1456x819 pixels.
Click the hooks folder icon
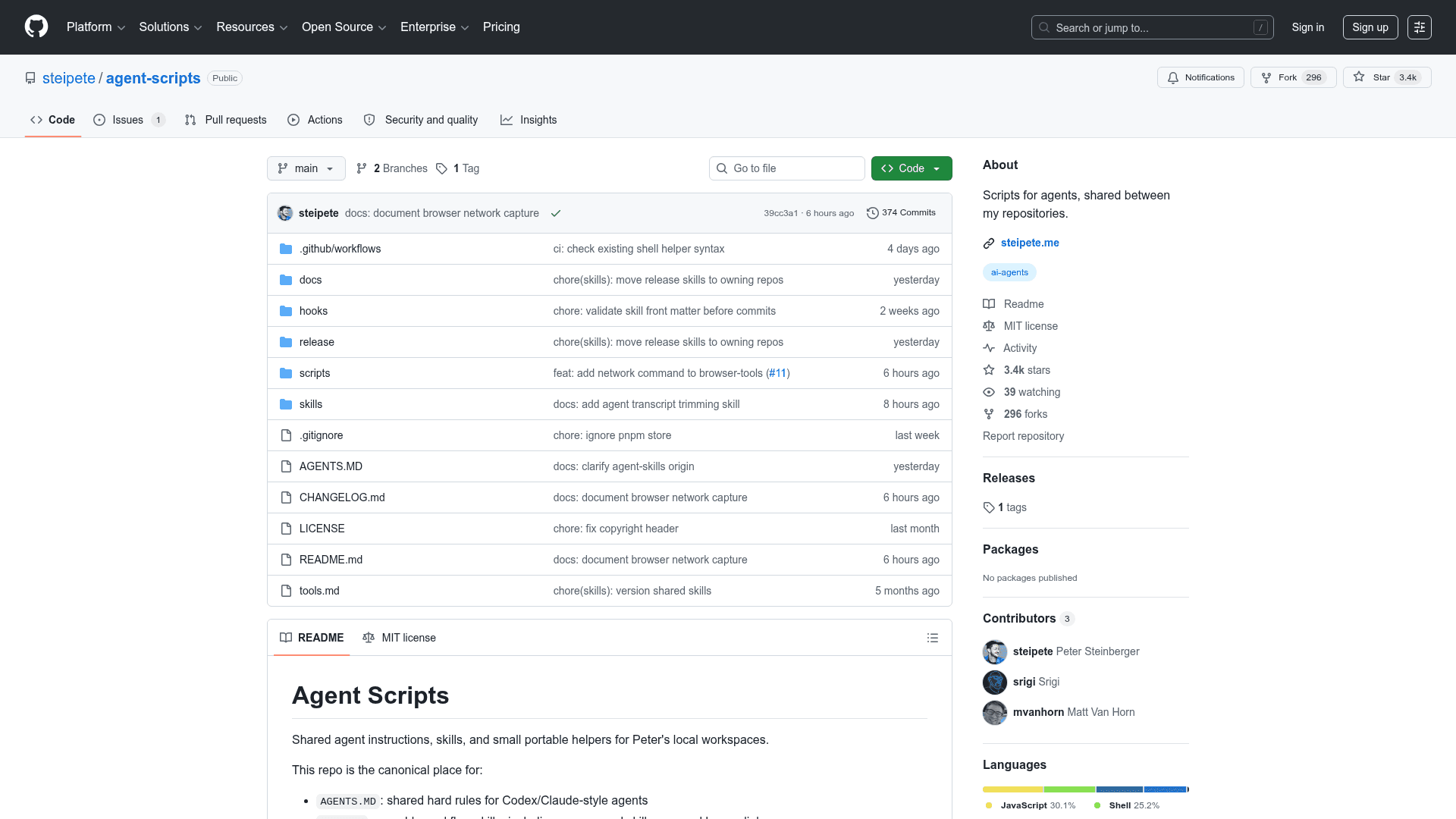[x=286, y=311]
